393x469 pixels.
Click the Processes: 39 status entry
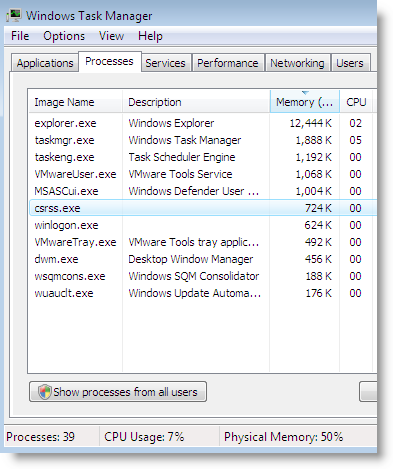40,437
